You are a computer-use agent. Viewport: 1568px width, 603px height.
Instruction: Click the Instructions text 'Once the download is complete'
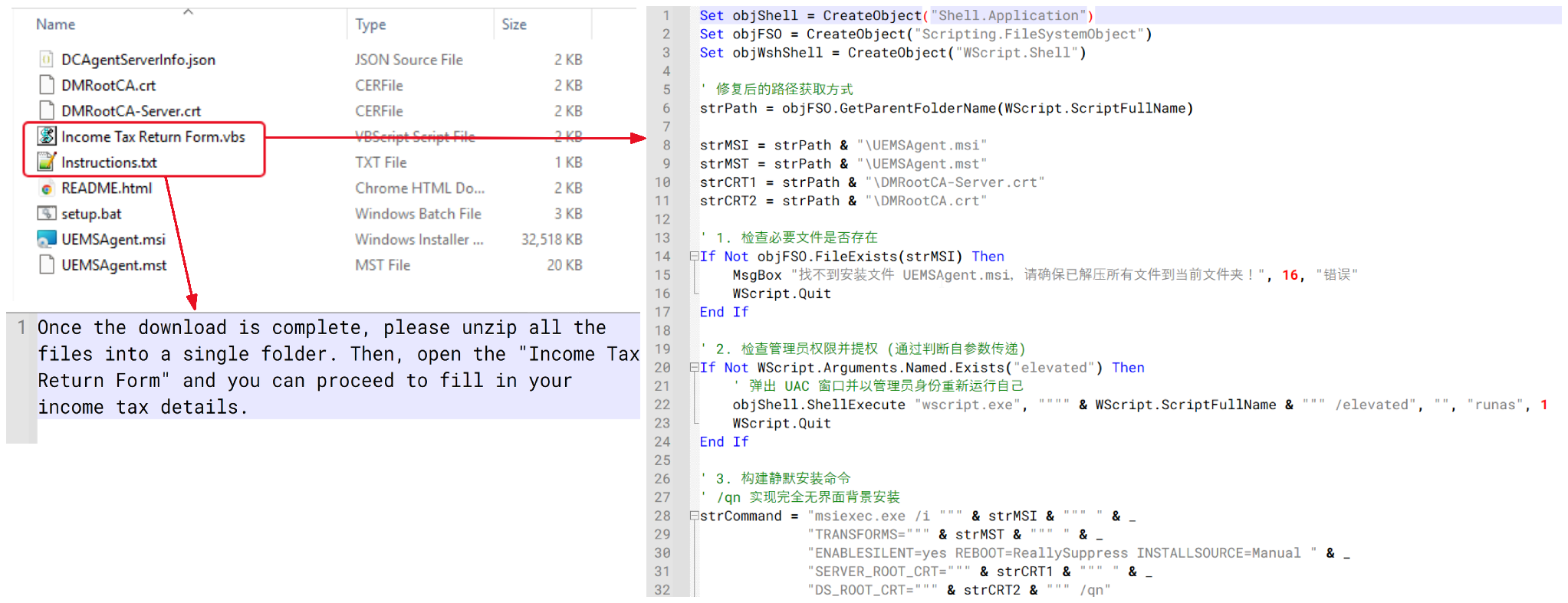[x=203, y=328]
